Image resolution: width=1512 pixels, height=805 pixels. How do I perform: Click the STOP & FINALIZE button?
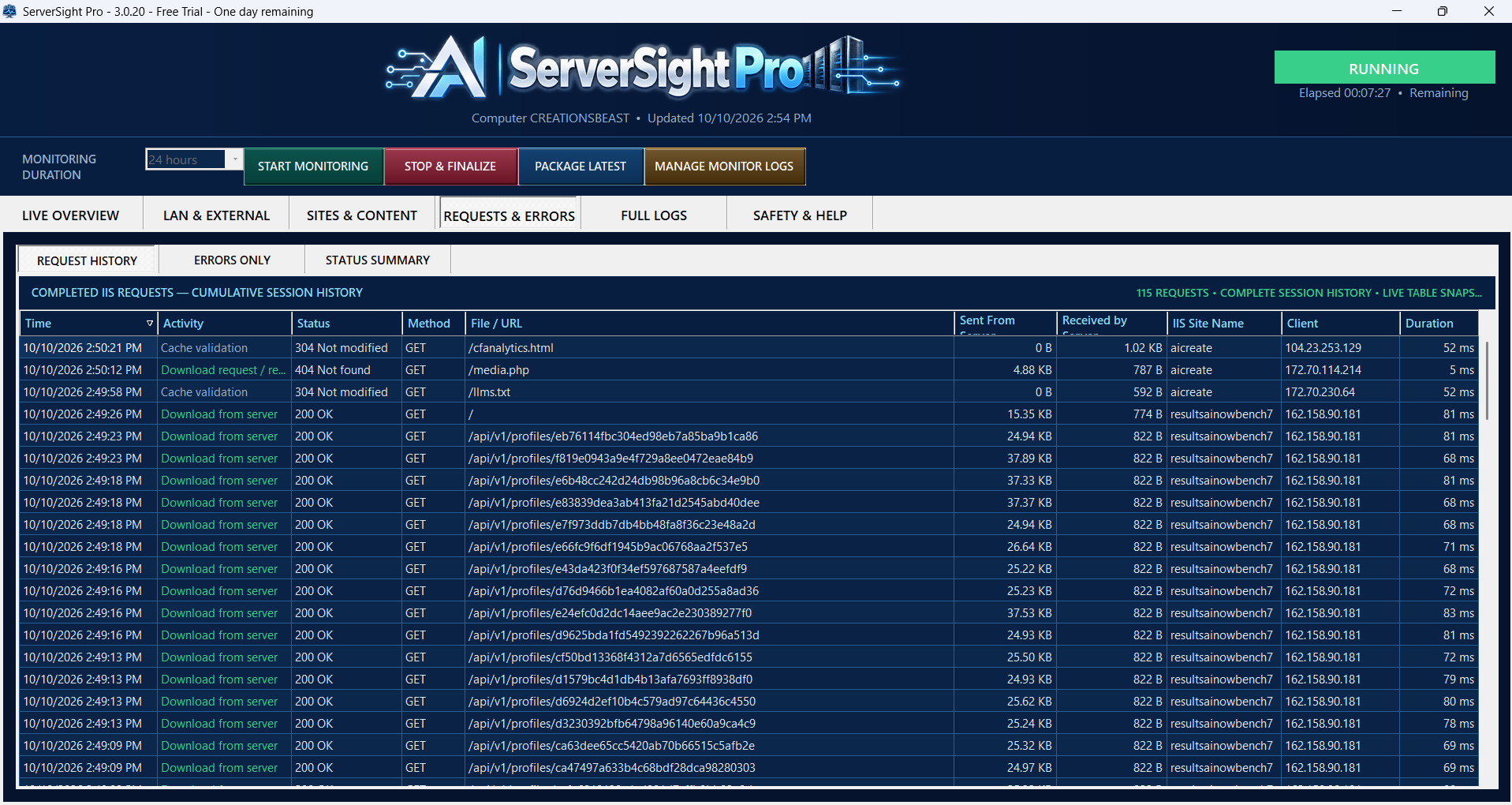[x=450, y=167]
